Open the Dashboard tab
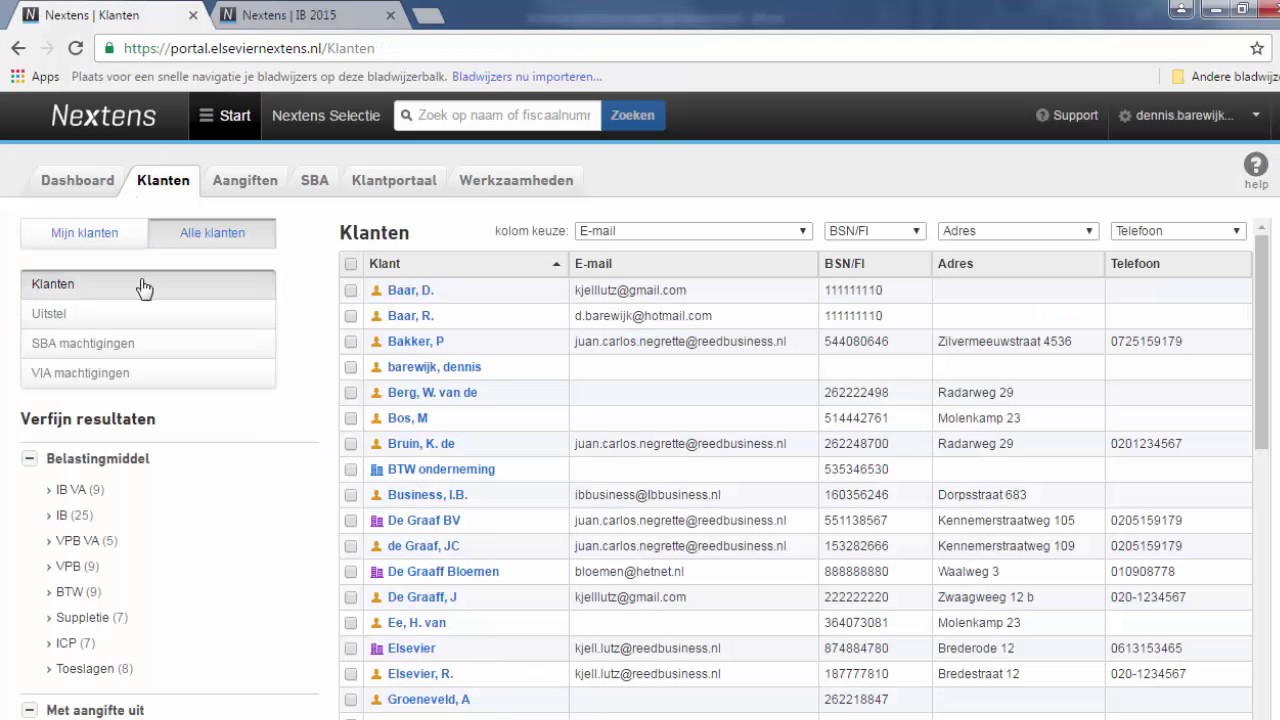The width and height of the screenshot is (1280, 720). 77,180
